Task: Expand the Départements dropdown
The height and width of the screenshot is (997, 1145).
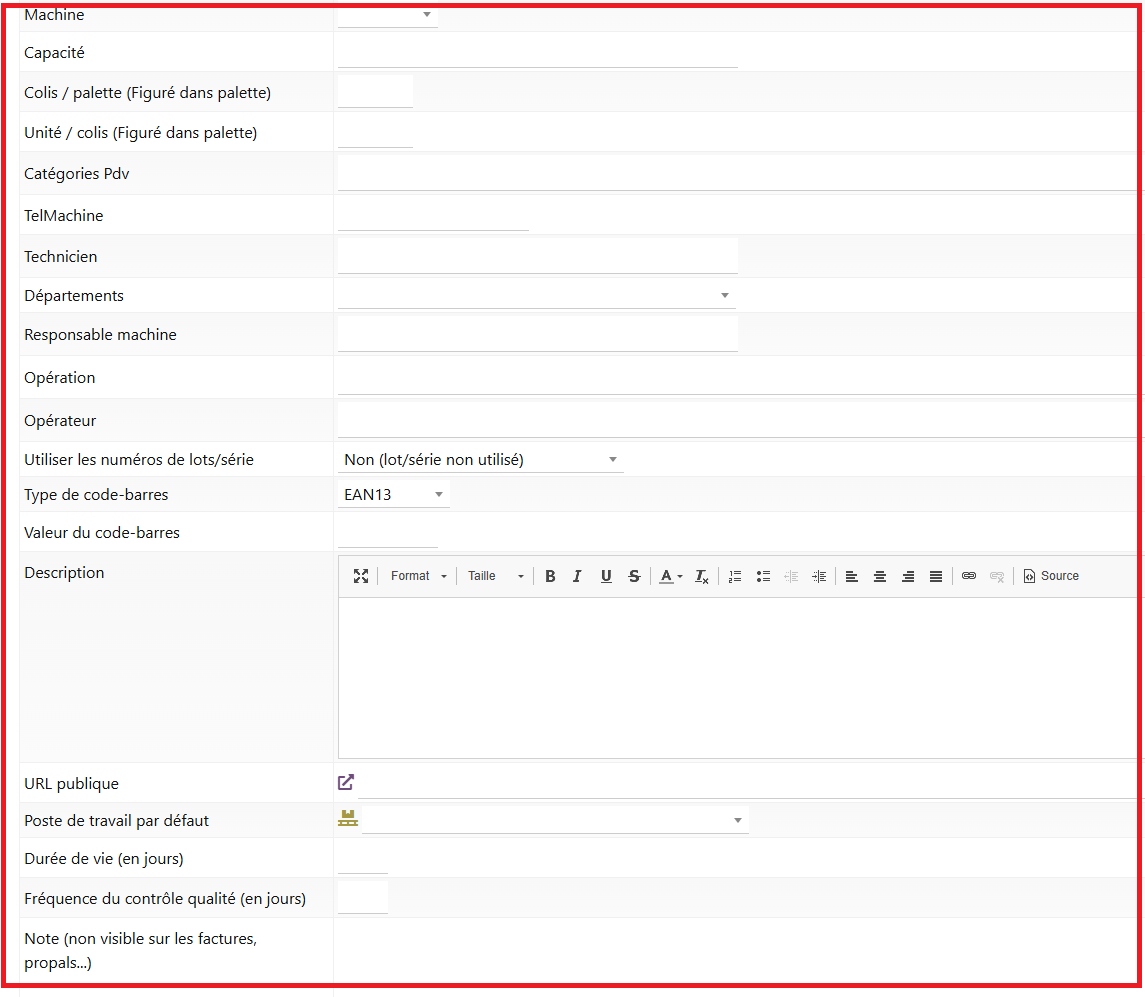Action: 537,295
